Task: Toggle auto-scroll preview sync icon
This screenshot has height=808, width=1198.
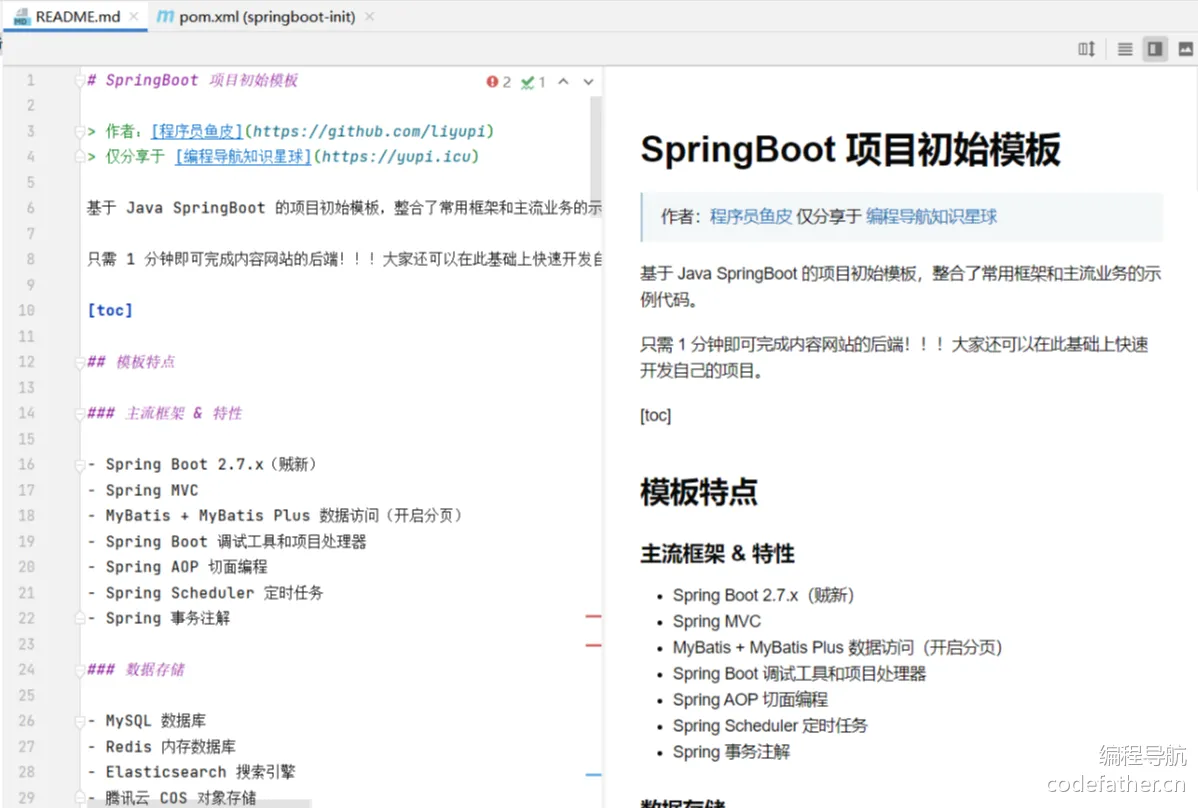Action: click(1086, 49)
